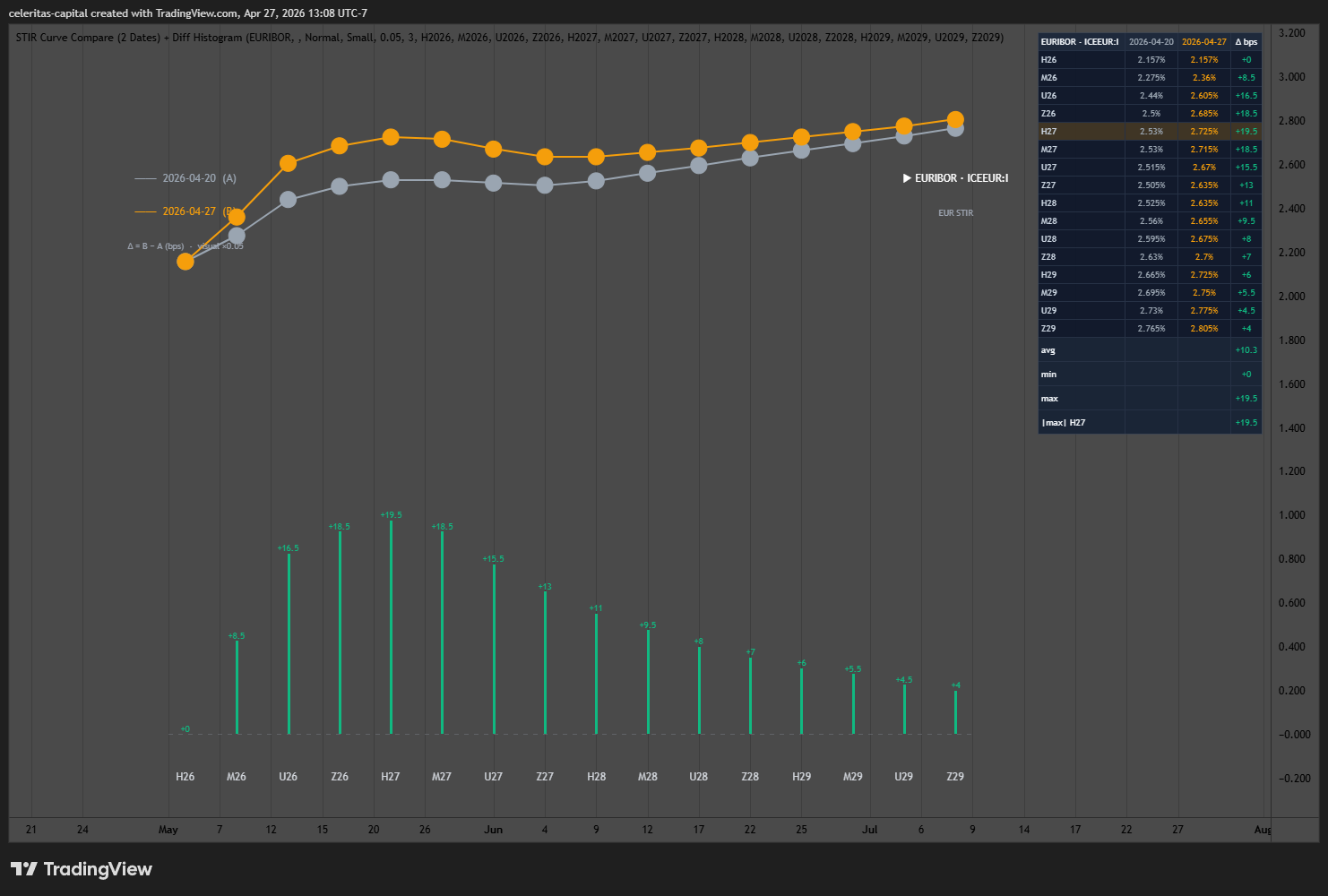Click the play triangle beside EURIBOR · ICEEUR:I

tap(907, 178)
